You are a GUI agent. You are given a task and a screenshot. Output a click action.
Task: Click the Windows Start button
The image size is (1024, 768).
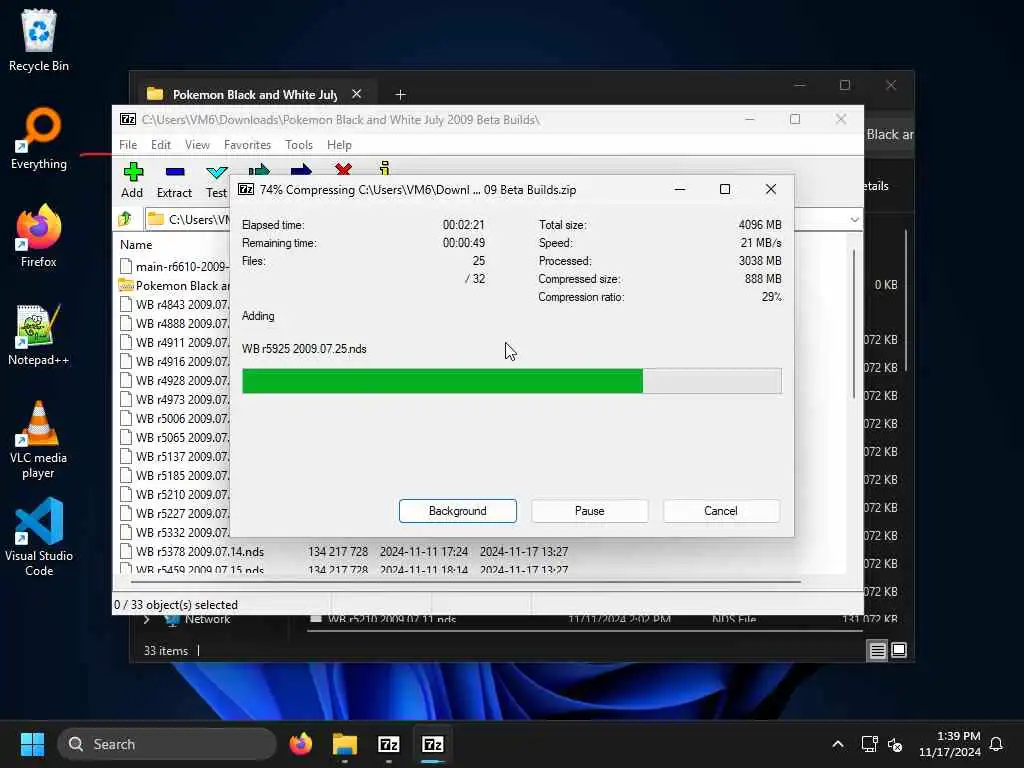pos(32,744)
